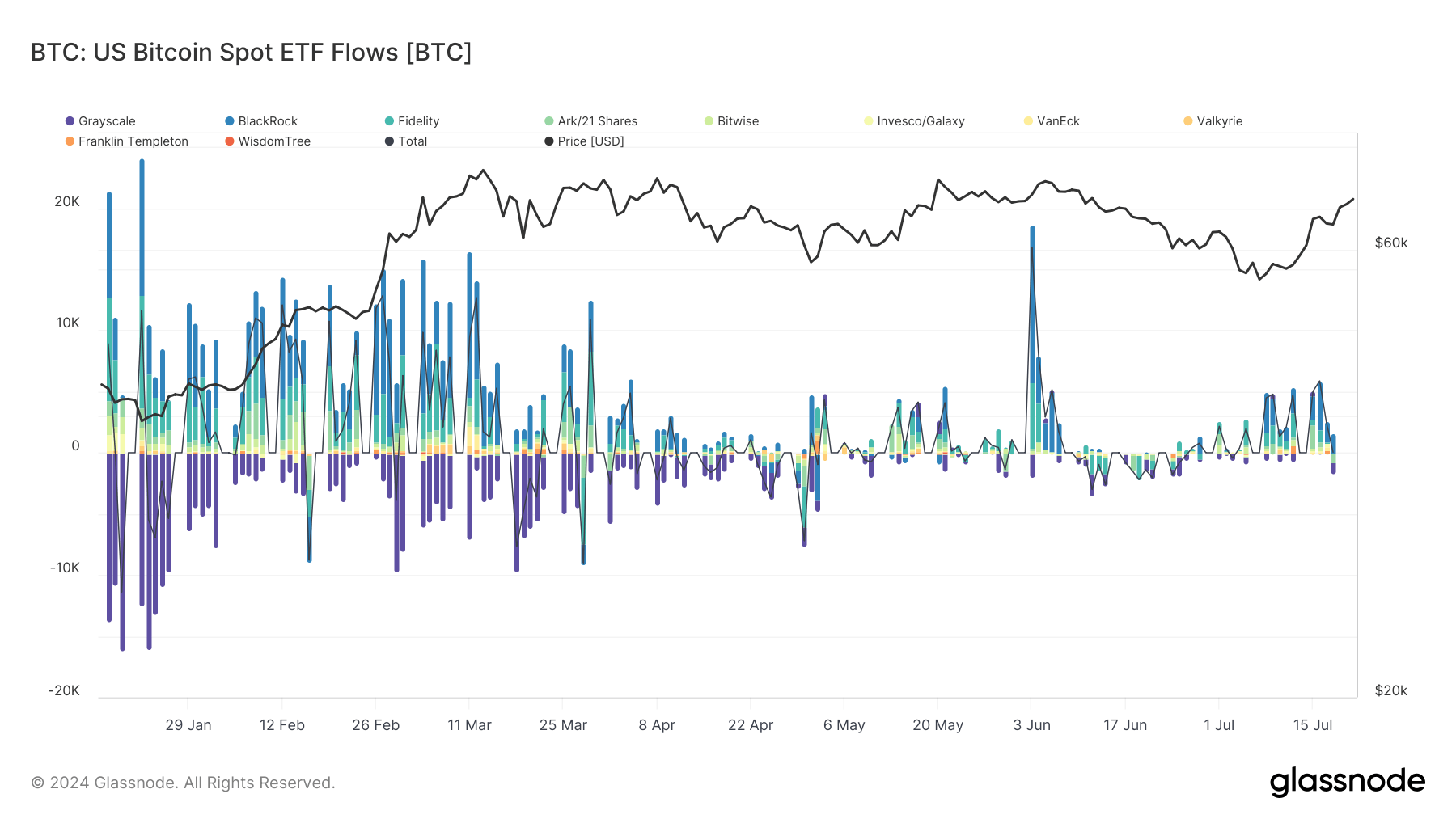Click the $20k right axis label
1456x819 pixels.
[x=1391, y=691]
